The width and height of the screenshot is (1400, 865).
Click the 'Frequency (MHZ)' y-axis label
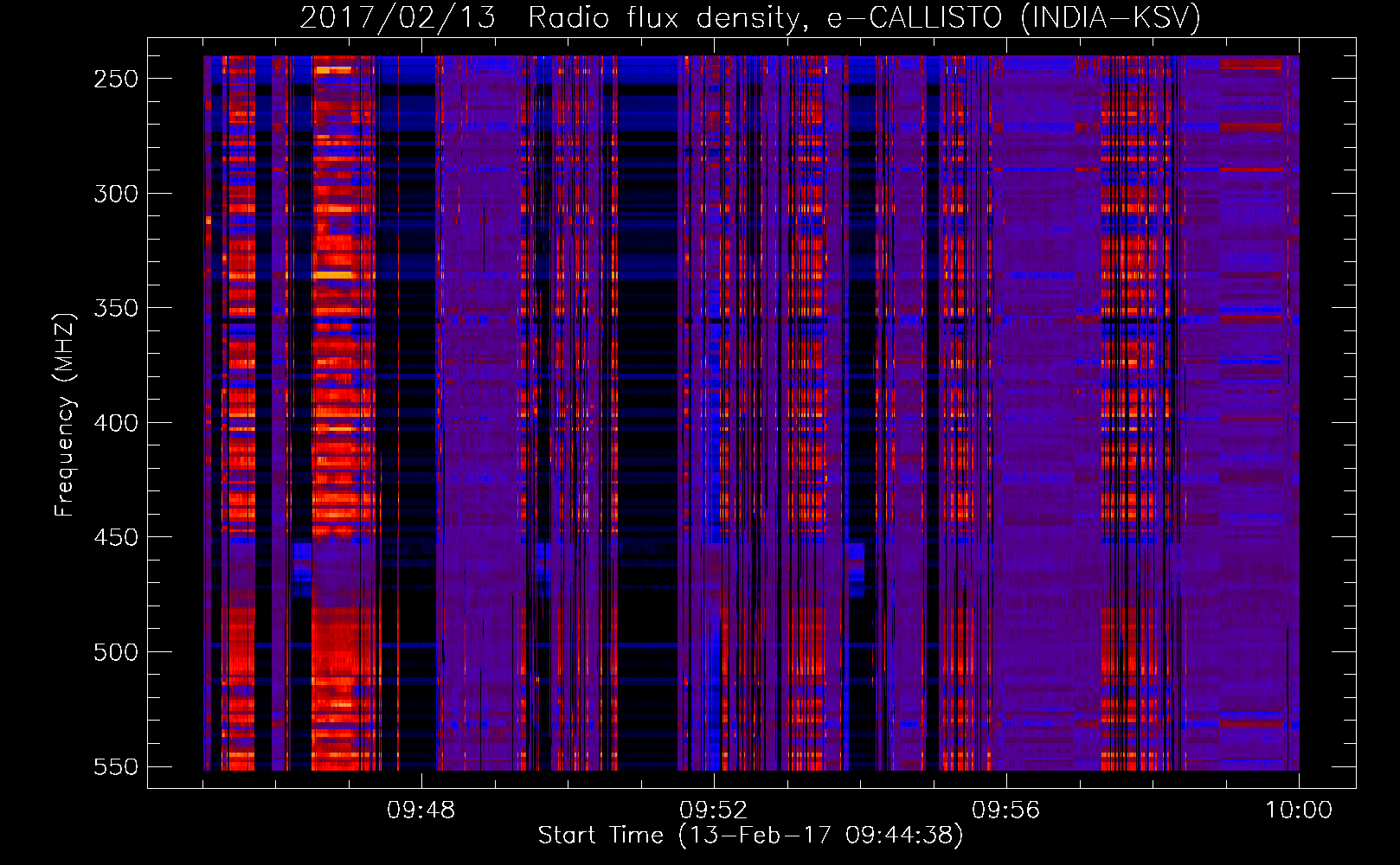(65, 414)
